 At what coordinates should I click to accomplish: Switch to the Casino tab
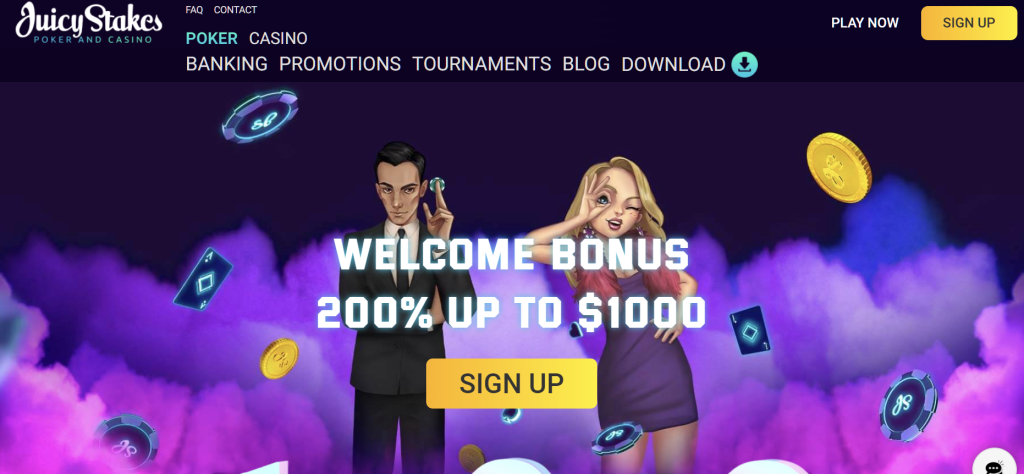coord(278,39)
